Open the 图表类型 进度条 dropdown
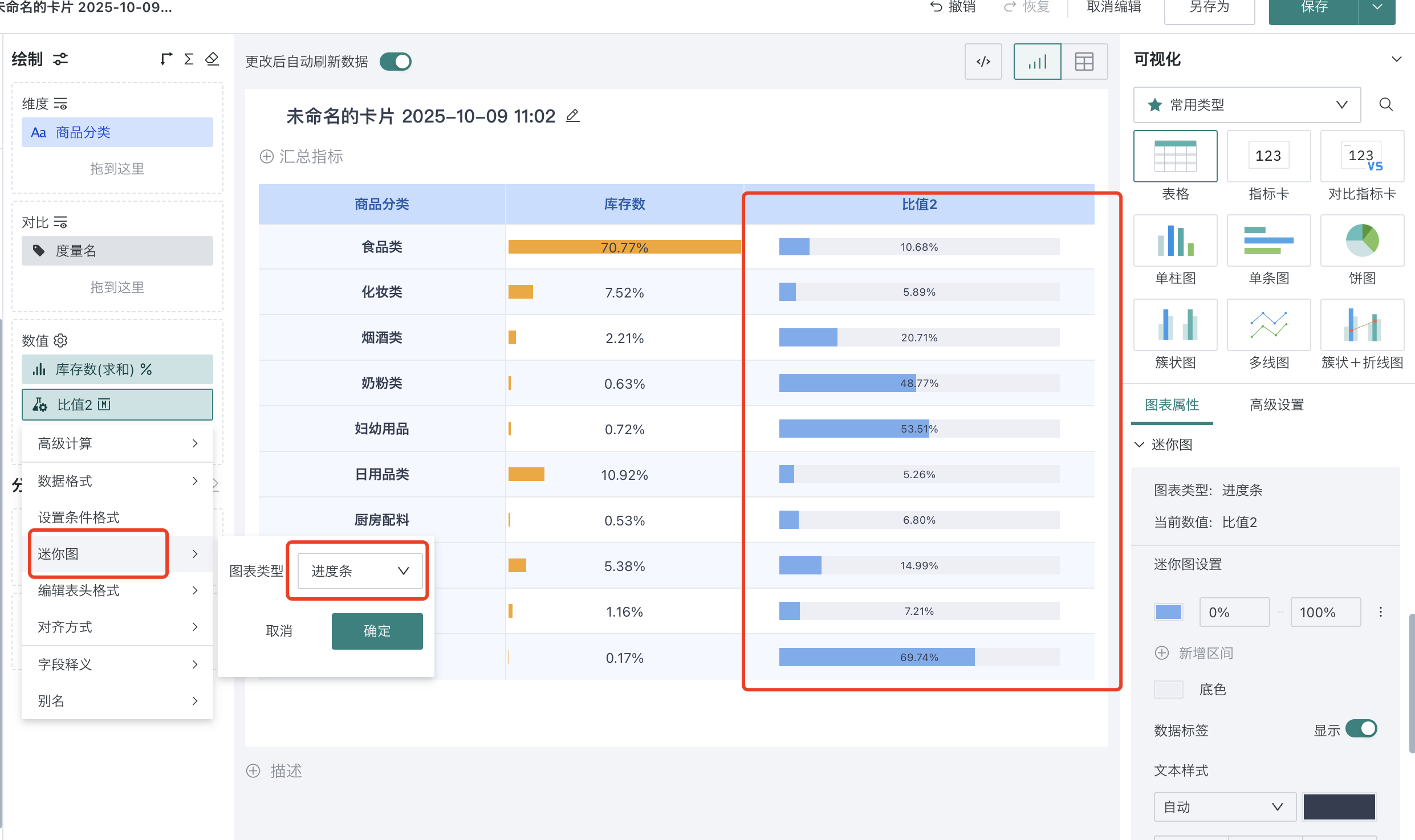Image resolution: width=1415 pixels, height=840 pixels. [x=359, y=570]
